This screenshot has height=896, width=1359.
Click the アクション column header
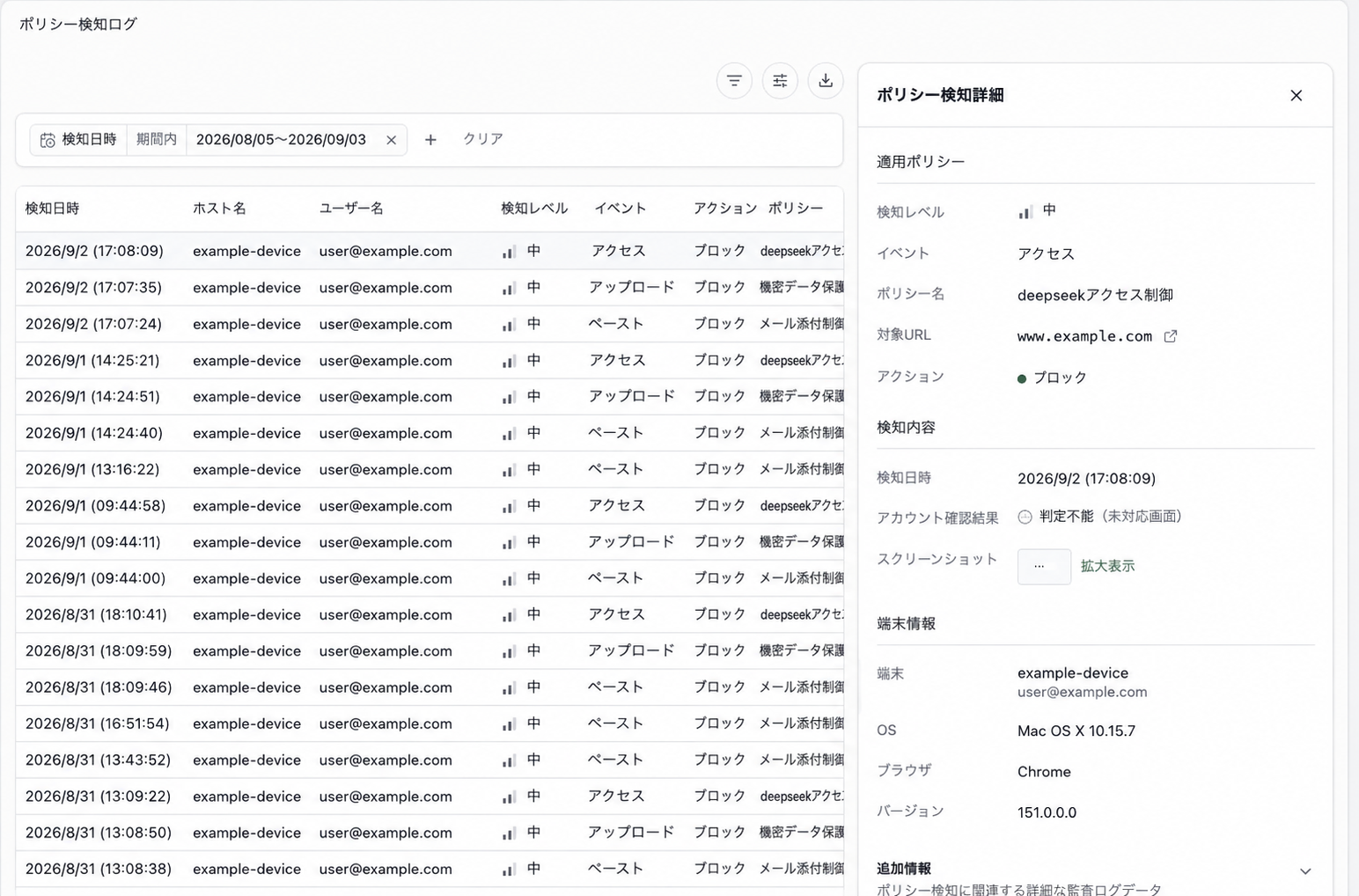724,209
